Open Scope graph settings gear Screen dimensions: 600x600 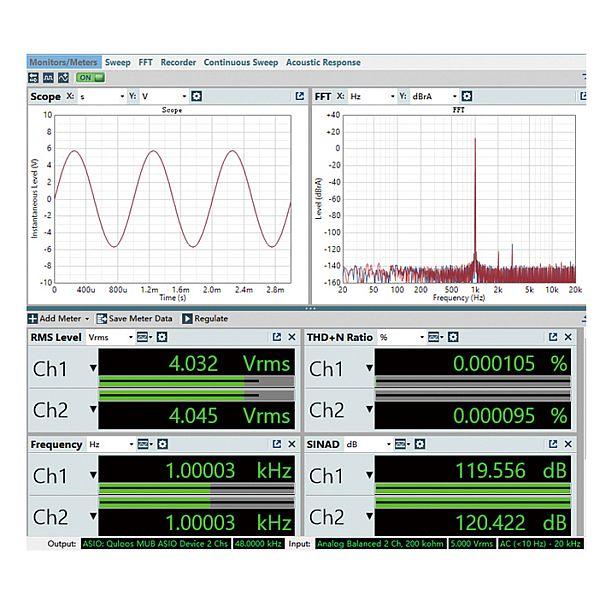click(x=197, y=96)
